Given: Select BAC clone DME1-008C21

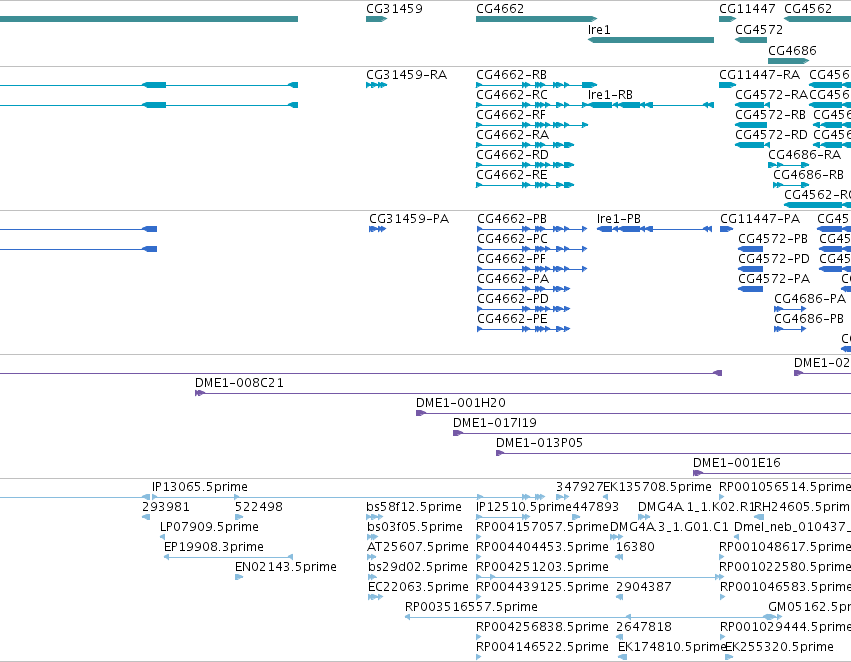Looking at the screenshot, I should [239, 383].
